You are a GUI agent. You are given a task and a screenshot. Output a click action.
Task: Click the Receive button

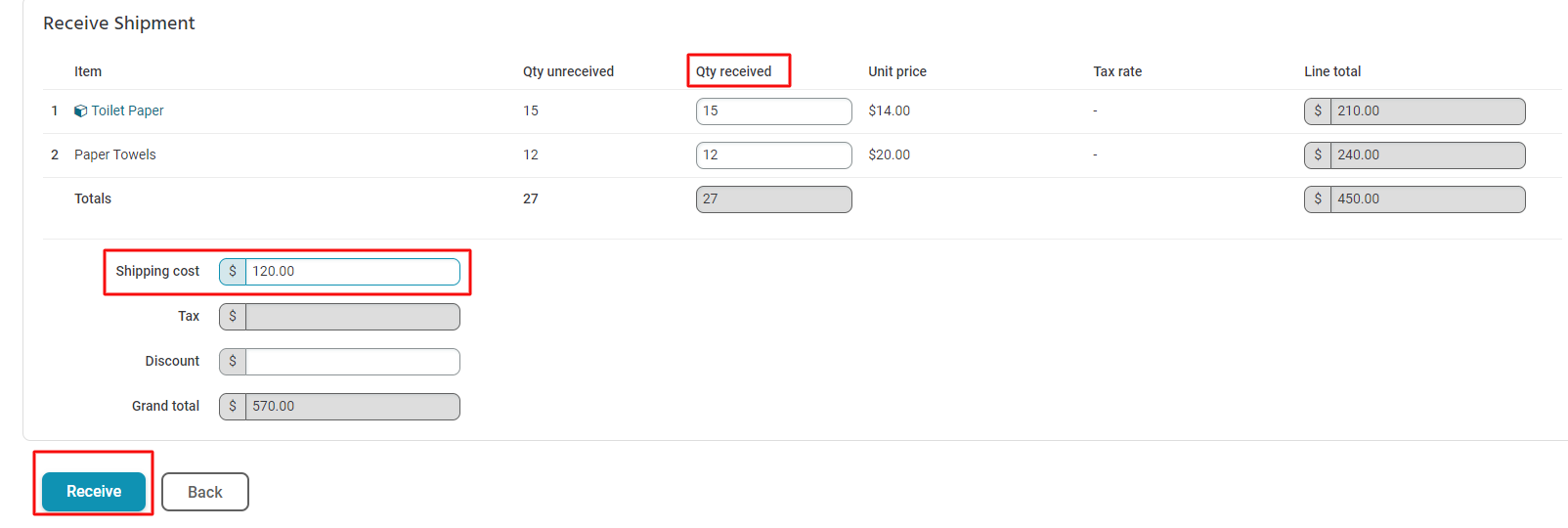pos(94,492)
